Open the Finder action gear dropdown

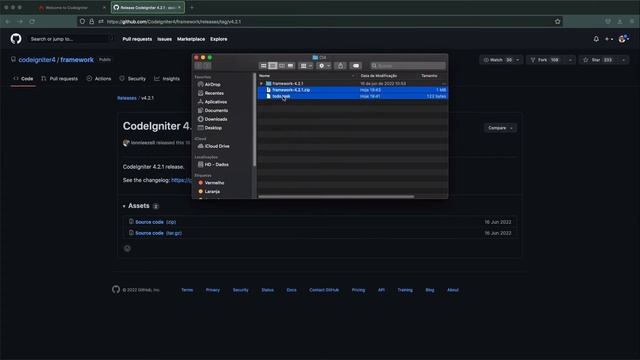324,66
